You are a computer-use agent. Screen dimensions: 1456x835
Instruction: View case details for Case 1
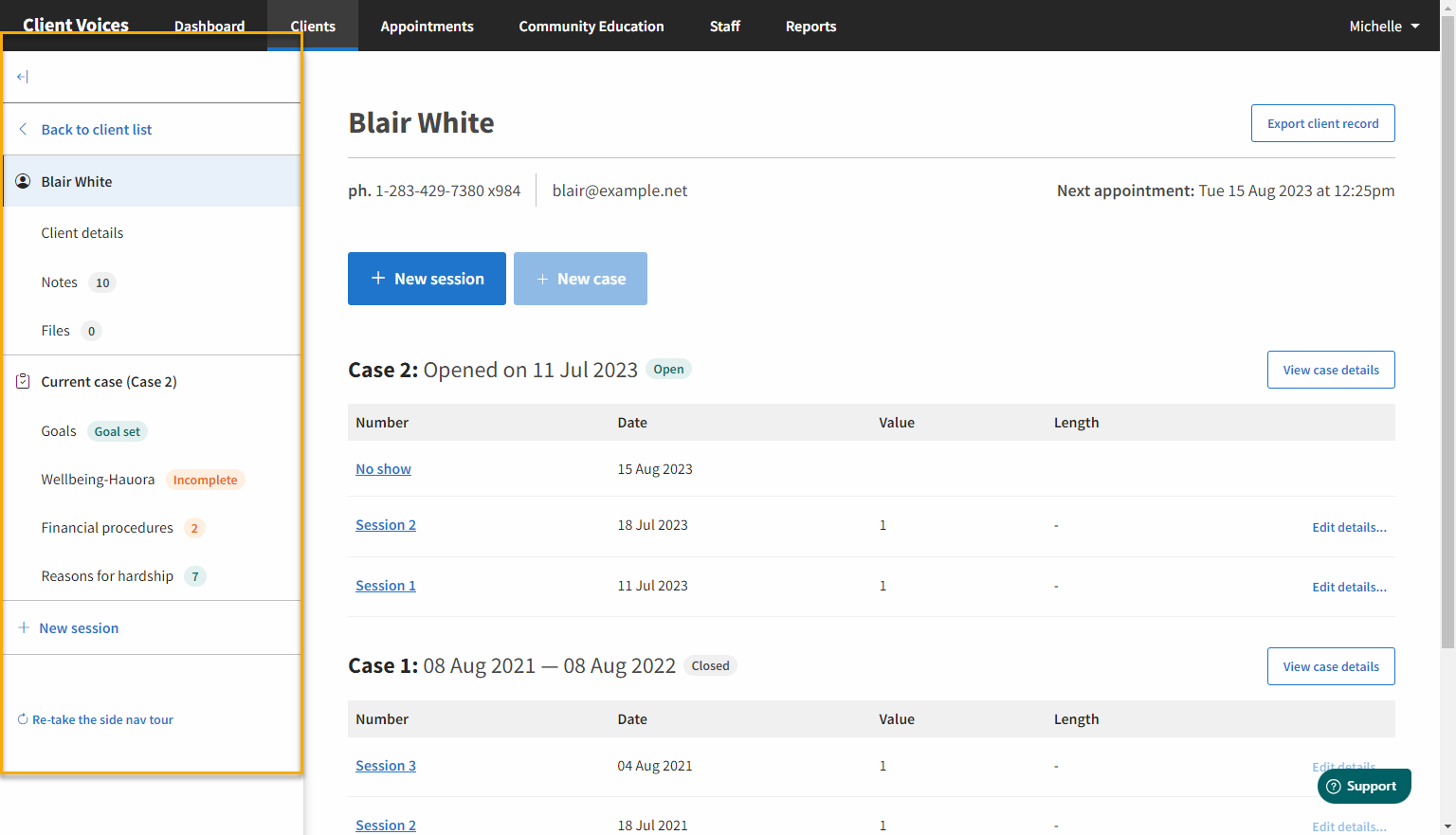pos(1331,666)
